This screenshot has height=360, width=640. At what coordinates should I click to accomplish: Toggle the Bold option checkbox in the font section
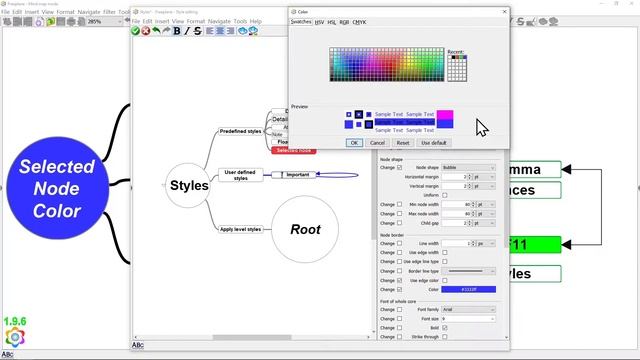tap(445, 328)
